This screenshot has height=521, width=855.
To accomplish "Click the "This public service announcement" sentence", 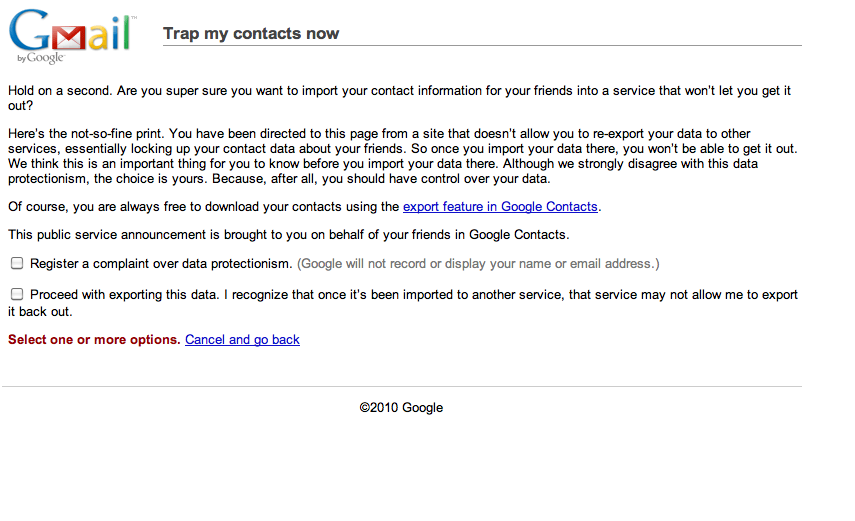I will (288, 235).
